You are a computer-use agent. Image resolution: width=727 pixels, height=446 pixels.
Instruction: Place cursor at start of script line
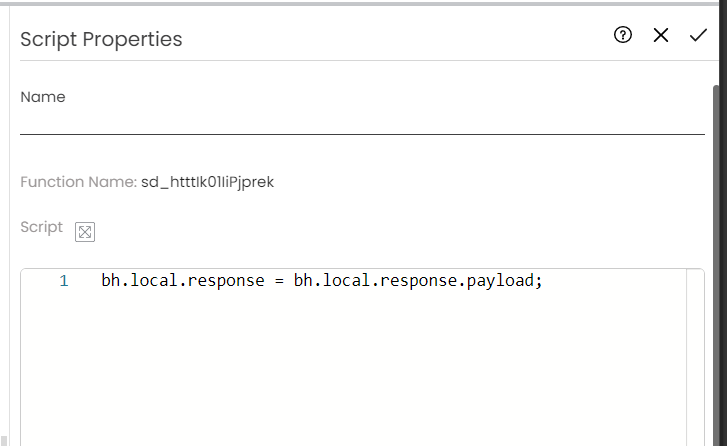pos(102,281)
